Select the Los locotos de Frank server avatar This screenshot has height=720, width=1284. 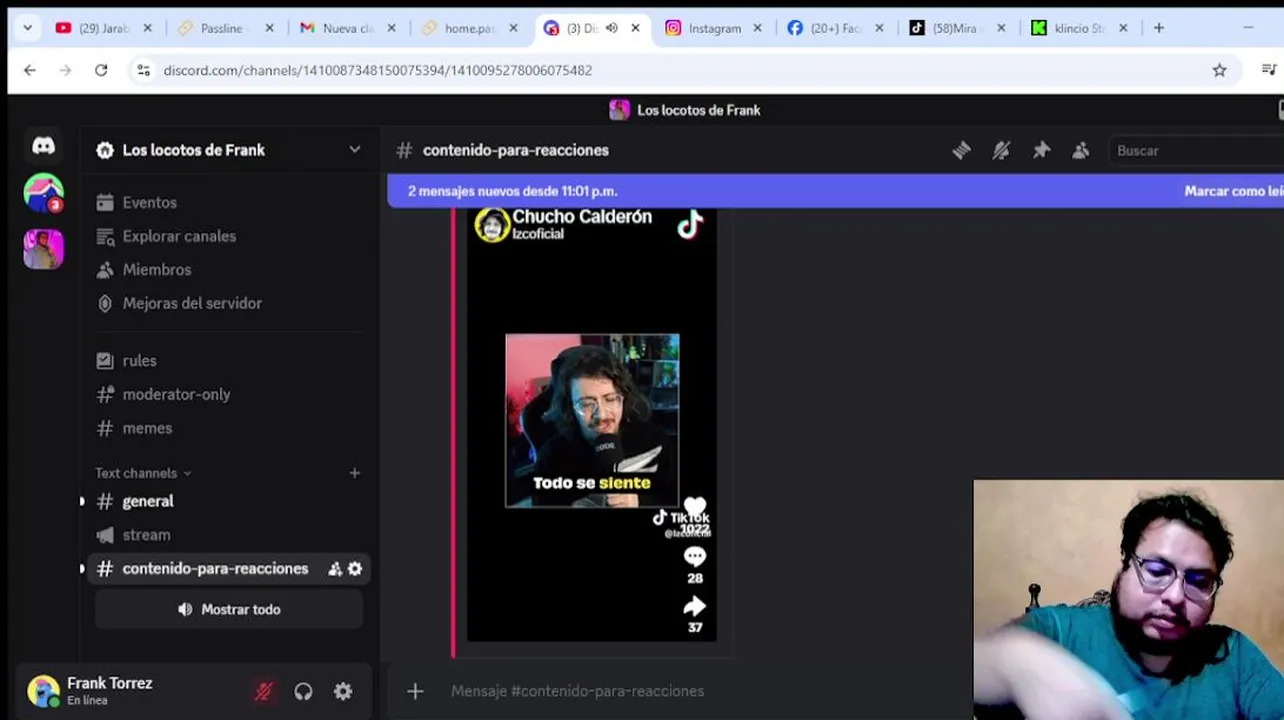[x=43, y=249]
